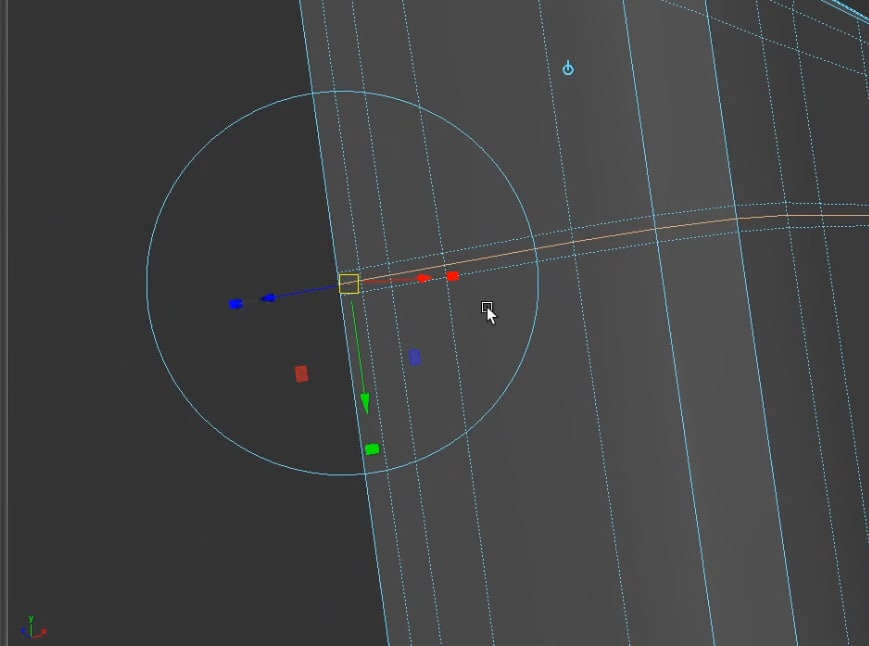Image resolution: width=869 pixels, height=646 pixels.
Task: Click the XYZ axis orientation indicator
Action: [32, 628]
